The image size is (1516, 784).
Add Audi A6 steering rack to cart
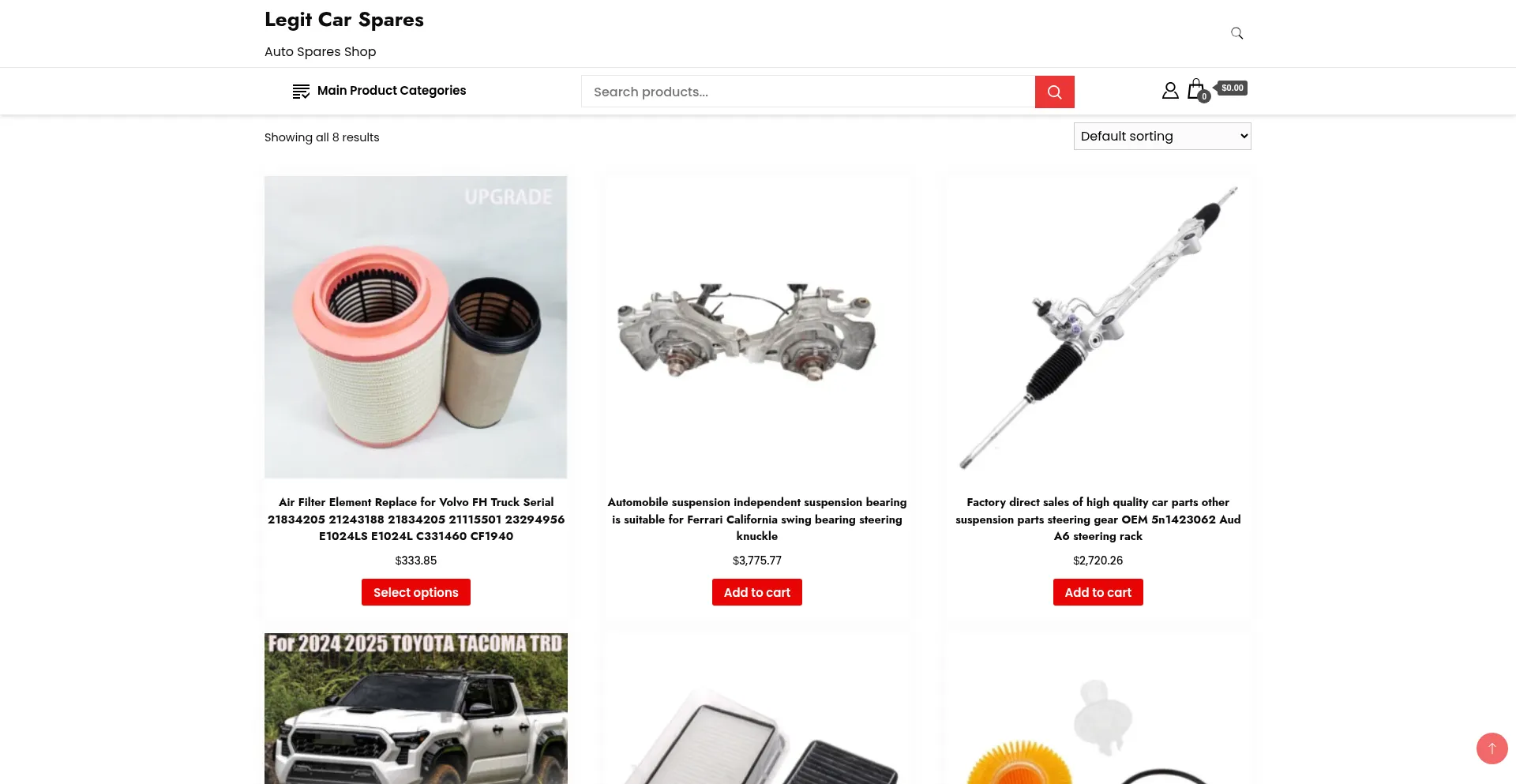pyautogui.click(x=1098, y=592)
